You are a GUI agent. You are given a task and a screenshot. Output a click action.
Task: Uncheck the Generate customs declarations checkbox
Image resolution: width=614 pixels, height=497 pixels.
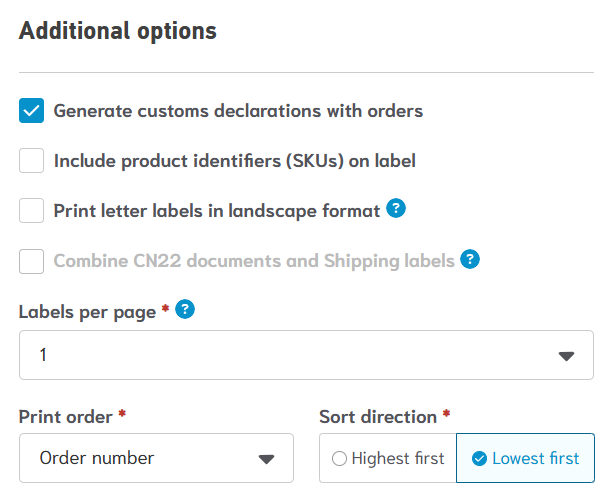[32, 110]
